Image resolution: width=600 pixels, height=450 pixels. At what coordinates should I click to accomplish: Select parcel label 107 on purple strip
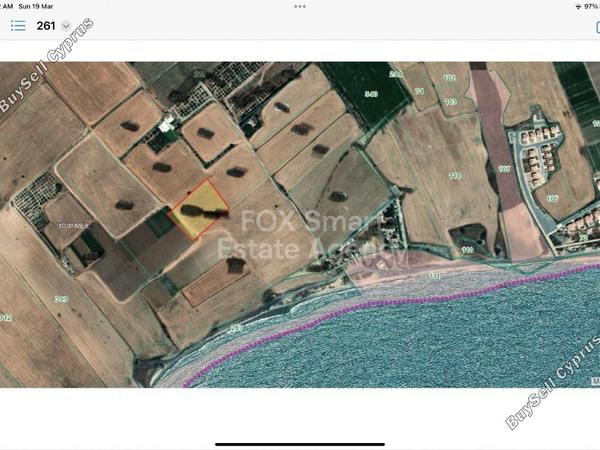505,169
